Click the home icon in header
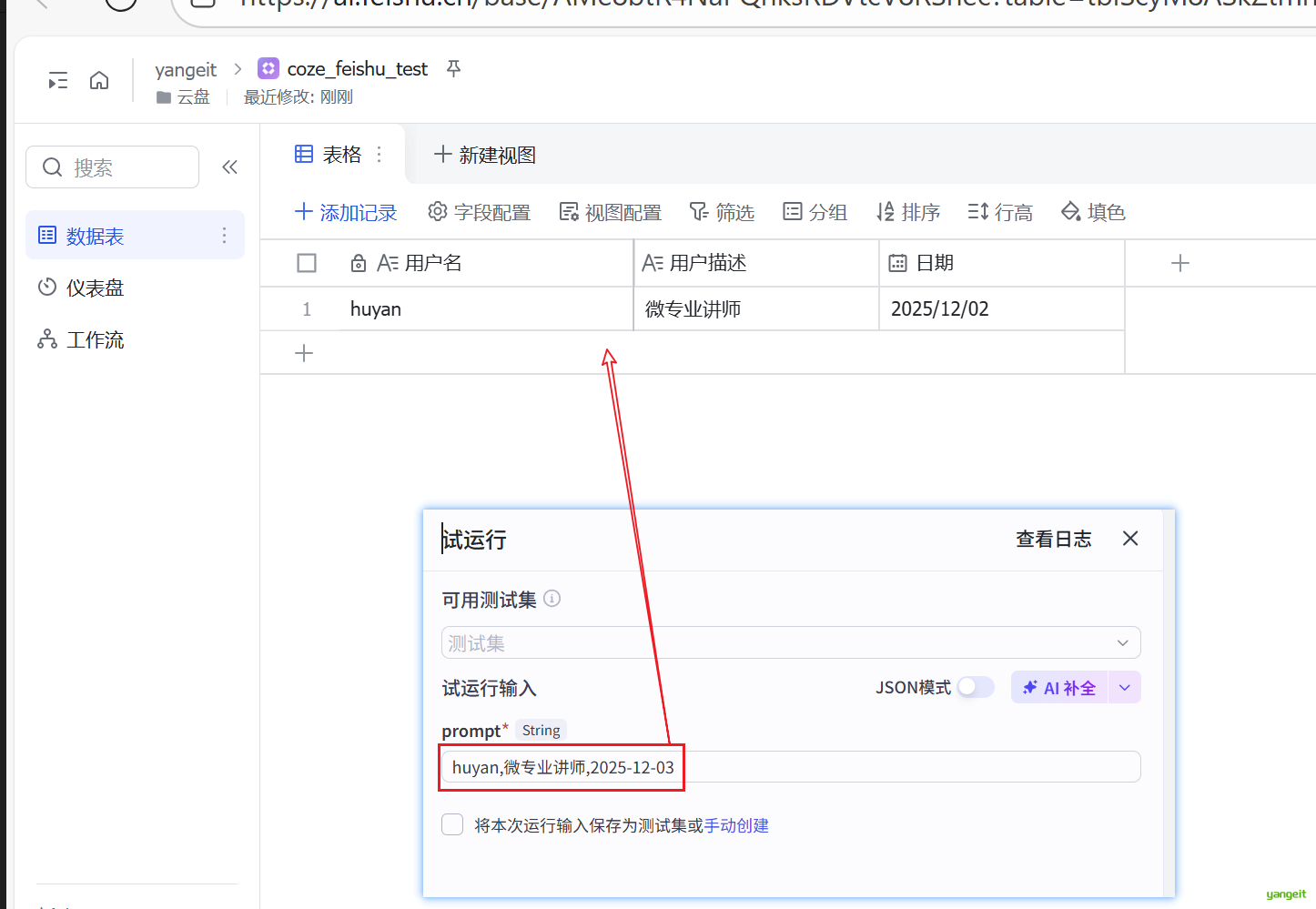 pos(99,81)
